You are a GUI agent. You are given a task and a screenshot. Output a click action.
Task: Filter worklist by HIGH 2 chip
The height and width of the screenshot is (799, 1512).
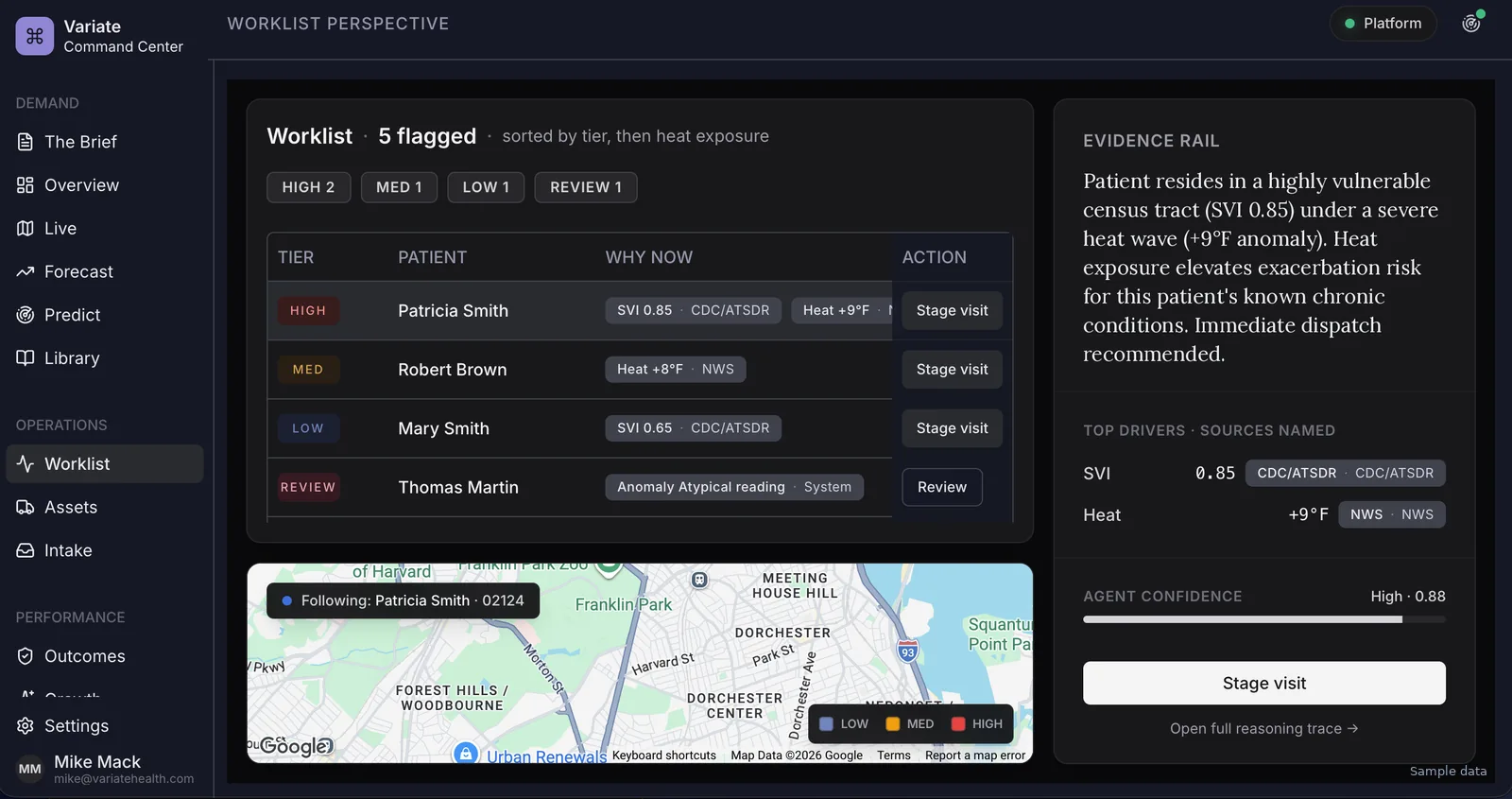coord(308,187)
